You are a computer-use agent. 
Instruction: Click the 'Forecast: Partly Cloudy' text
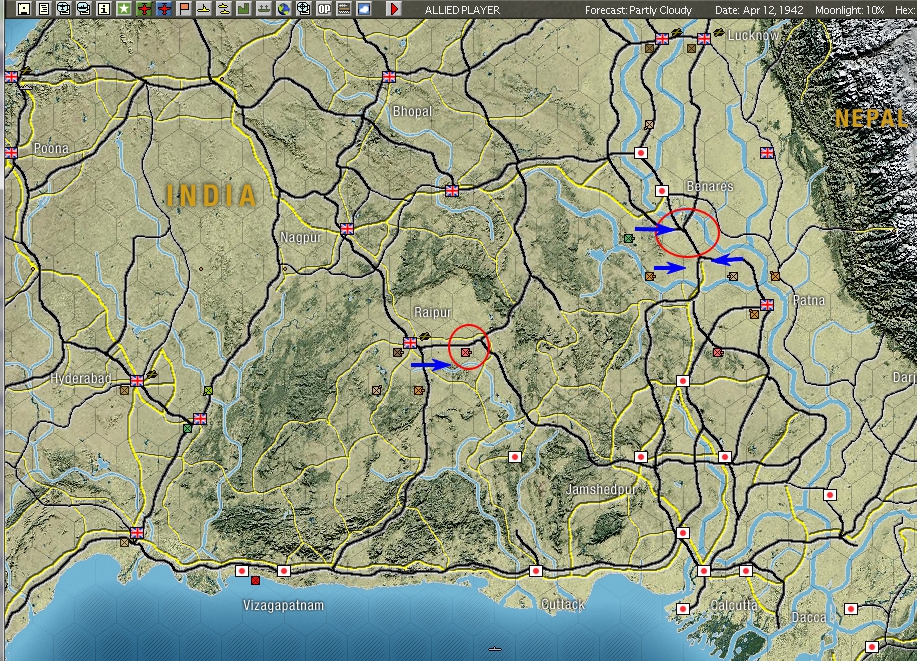click(x=638, y=10)
